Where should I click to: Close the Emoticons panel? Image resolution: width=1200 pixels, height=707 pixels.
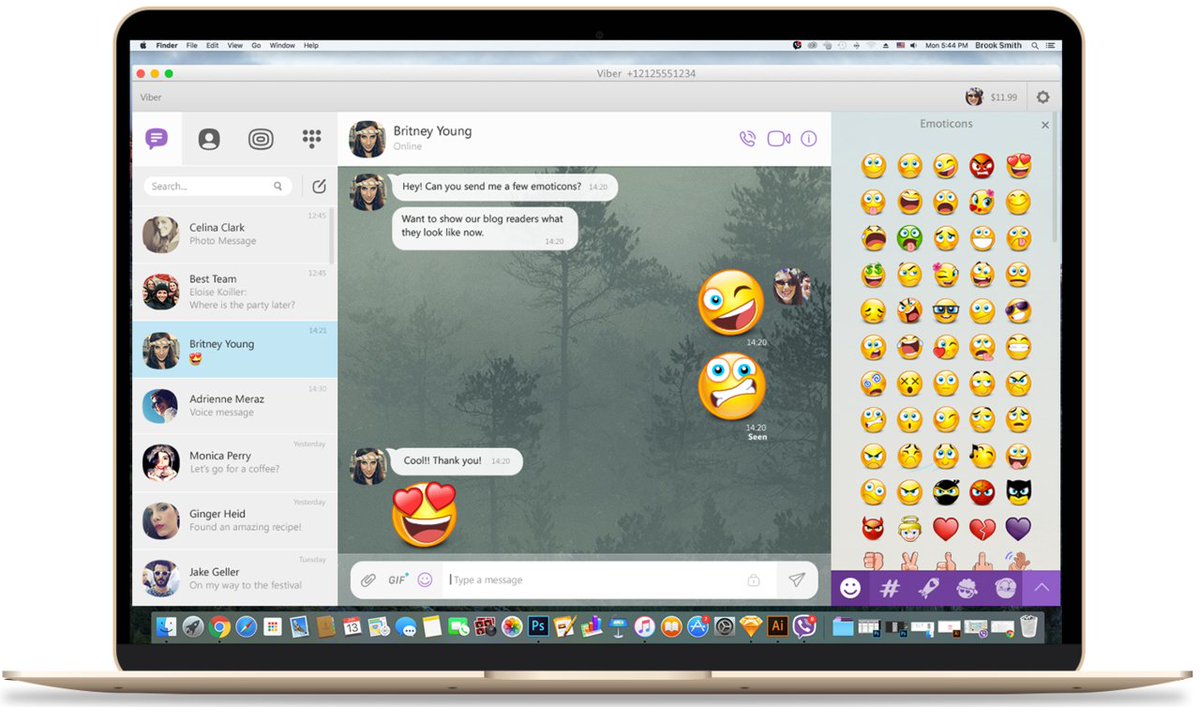1045,124
